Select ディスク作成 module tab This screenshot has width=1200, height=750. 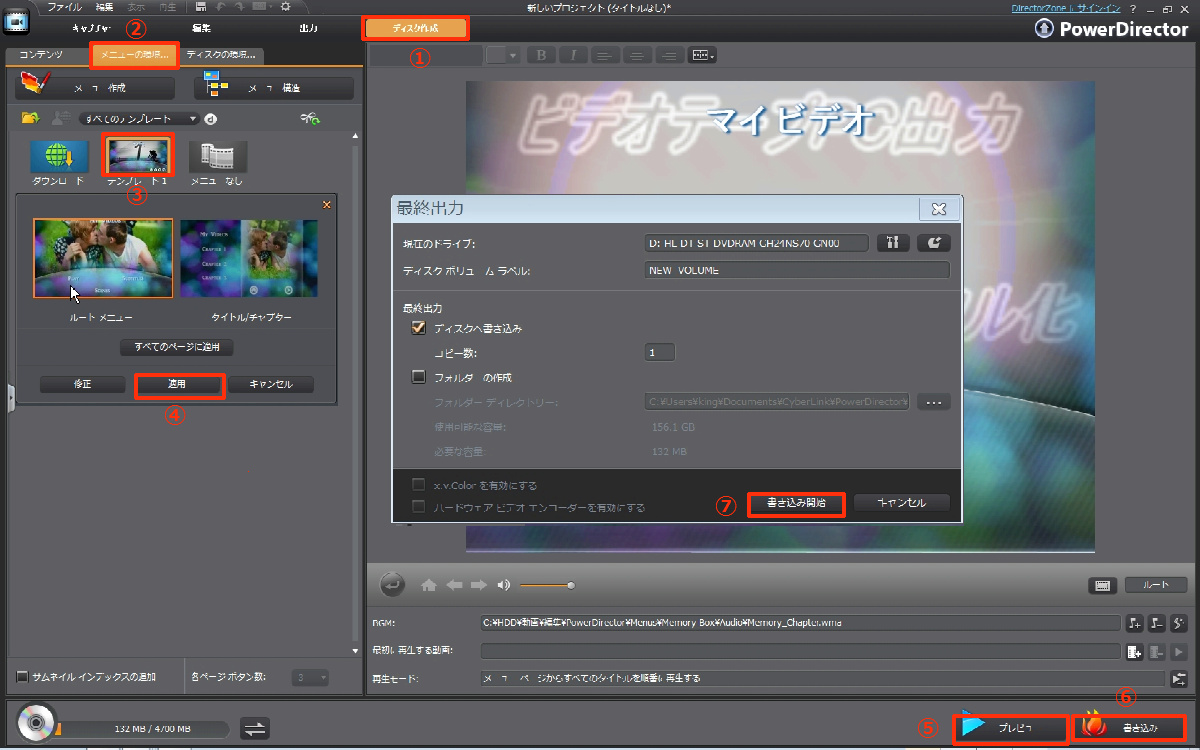[415, 28]
